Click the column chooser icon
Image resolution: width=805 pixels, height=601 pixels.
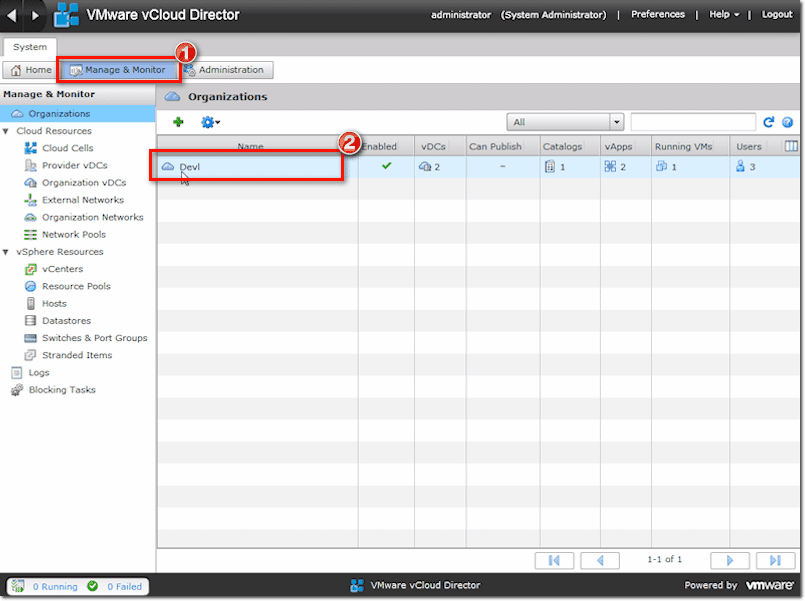coord(791,146)
